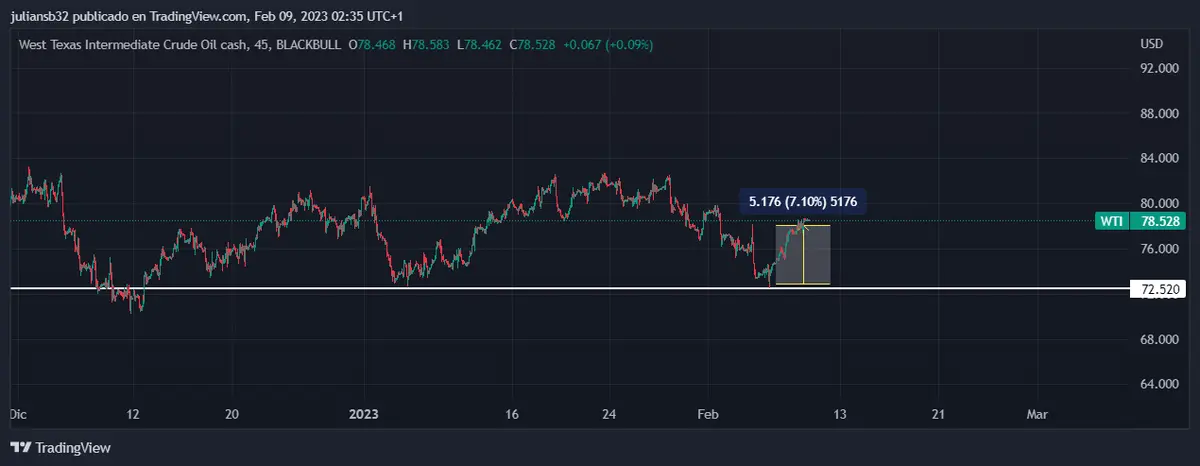This screenshot has height=466, width=1200.
Task: Select the yellow vertical measurement arrow
Action: (x=803, y=255)
